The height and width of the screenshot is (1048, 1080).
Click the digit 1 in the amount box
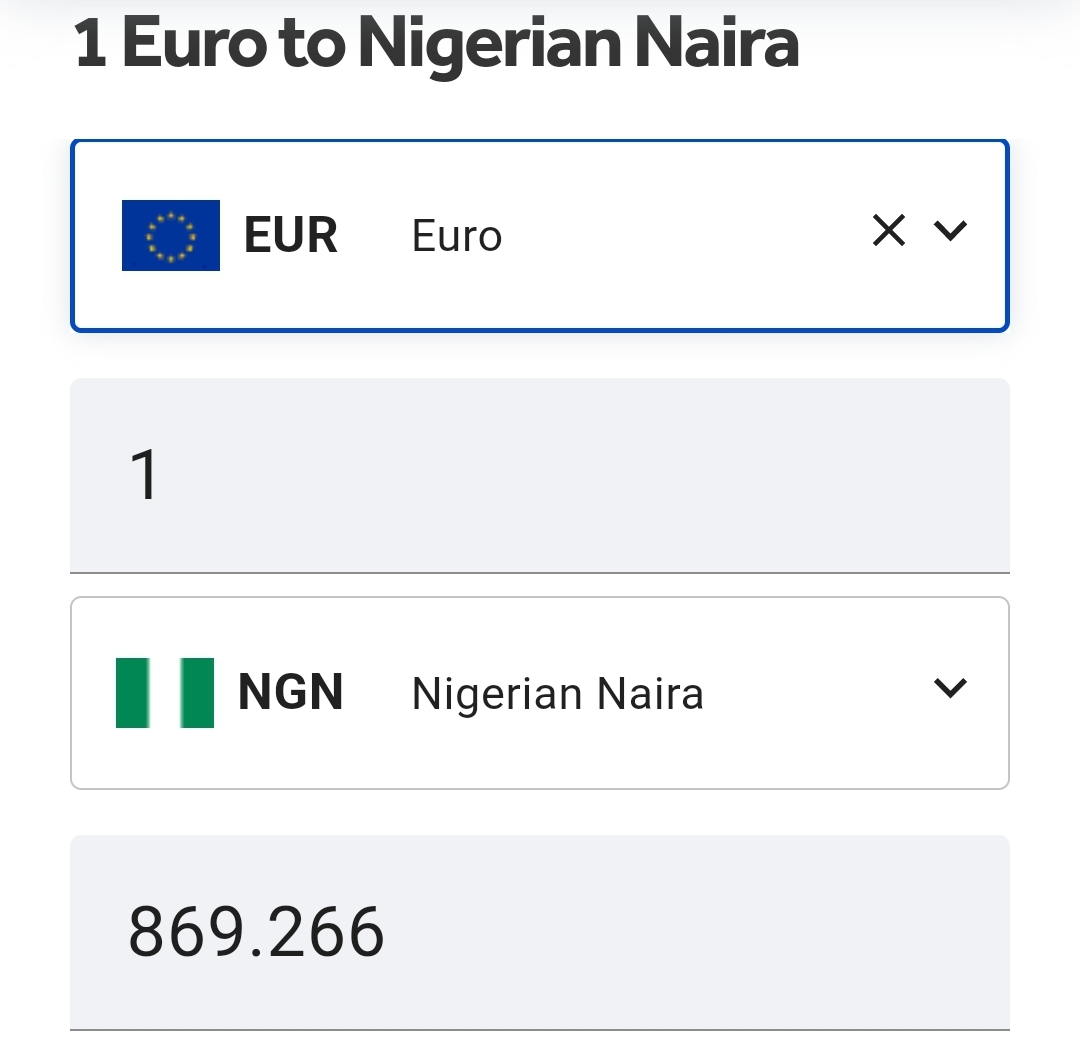pos(145,476)
